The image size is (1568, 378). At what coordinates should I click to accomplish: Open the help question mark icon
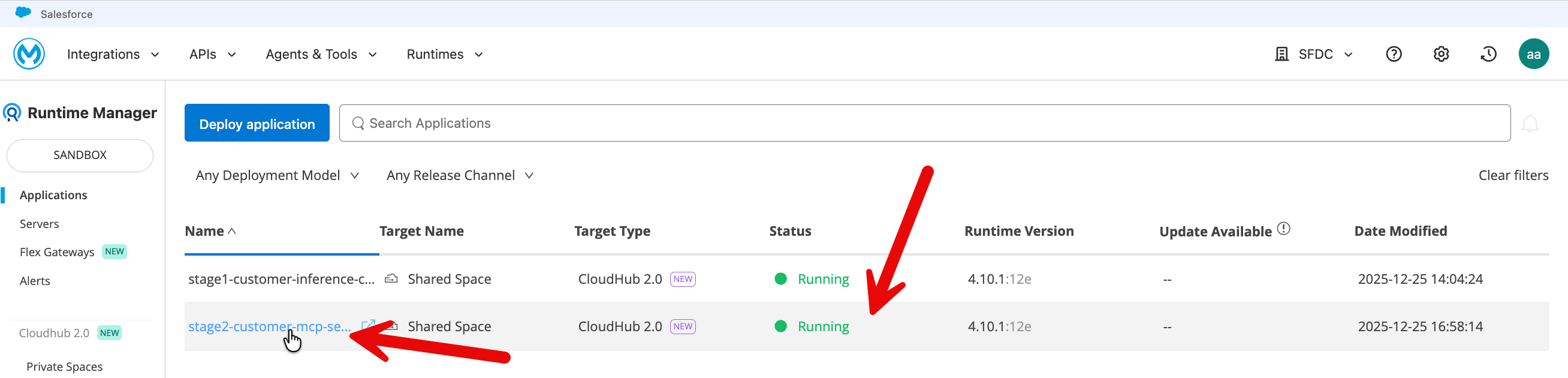click(x=1394, y=54)
